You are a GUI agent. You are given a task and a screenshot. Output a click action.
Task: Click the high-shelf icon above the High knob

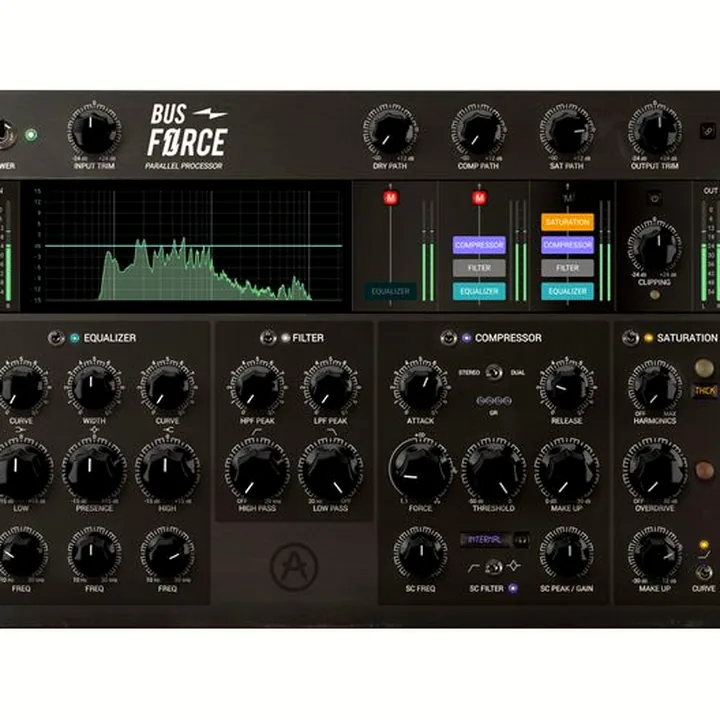(168, 430)
